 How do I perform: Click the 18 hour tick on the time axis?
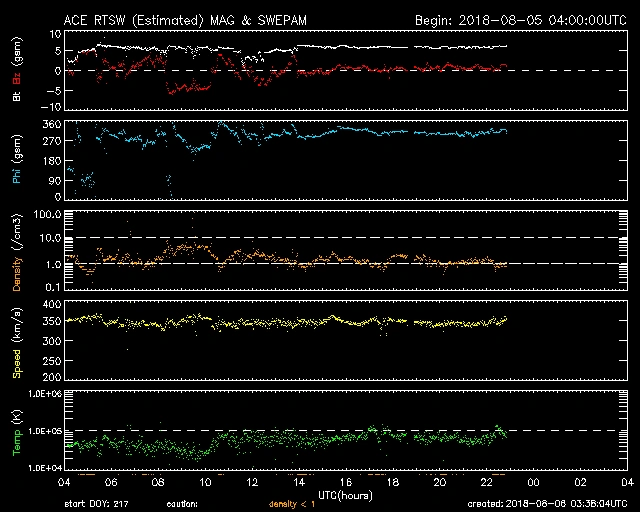coord(393,482)
